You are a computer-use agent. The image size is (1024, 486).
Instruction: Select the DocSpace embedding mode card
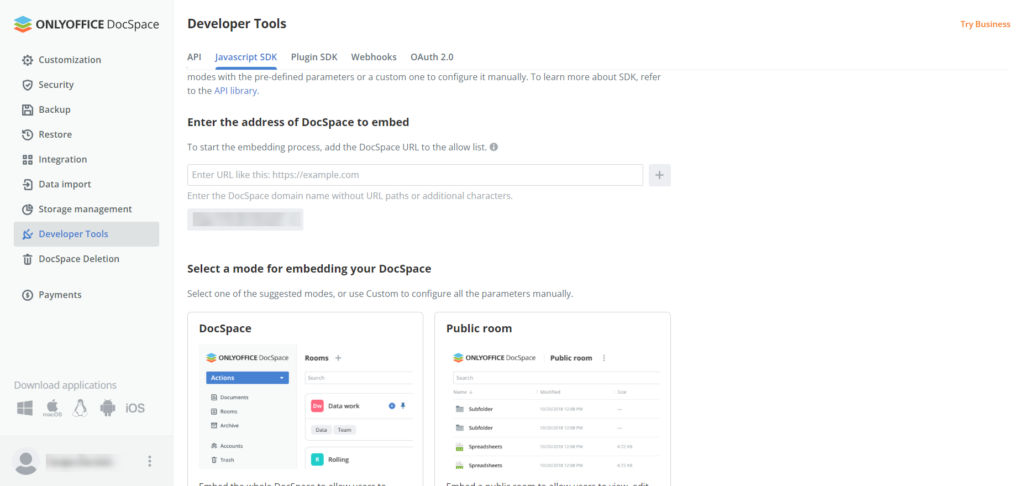point(305,399)
